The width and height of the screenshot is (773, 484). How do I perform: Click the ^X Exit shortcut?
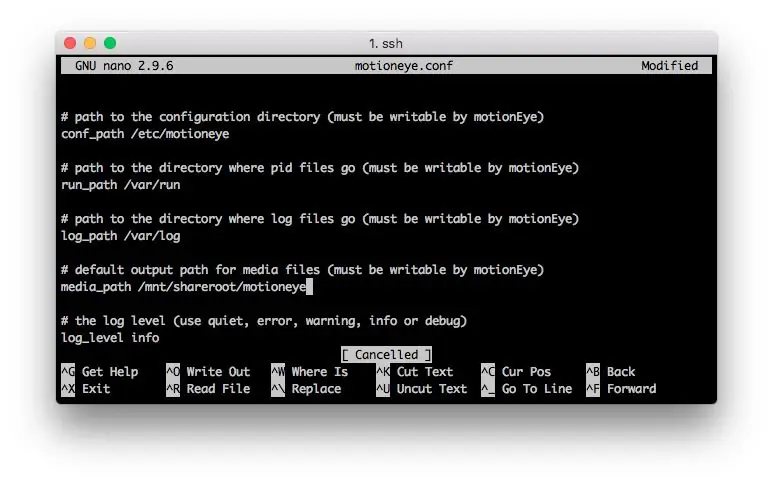[x=86, y=389]
